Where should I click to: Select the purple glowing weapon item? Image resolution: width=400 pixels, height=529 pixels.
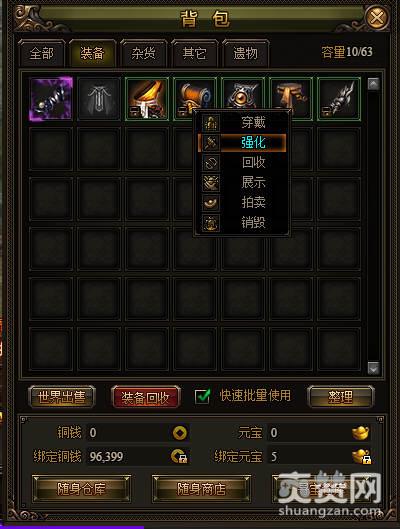(51, 99)
